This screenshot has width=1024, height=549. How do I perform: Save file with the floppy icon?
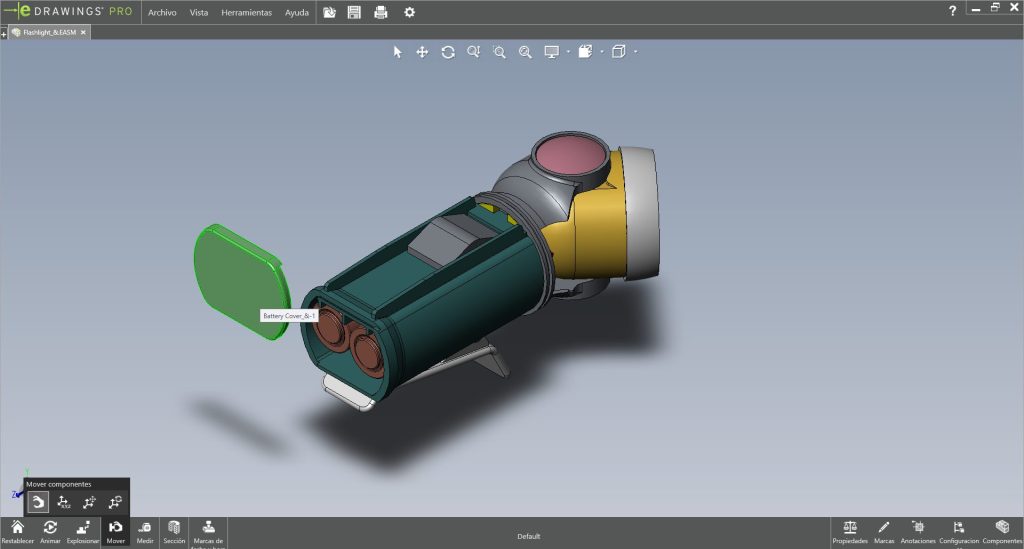[x=354, y=12]
